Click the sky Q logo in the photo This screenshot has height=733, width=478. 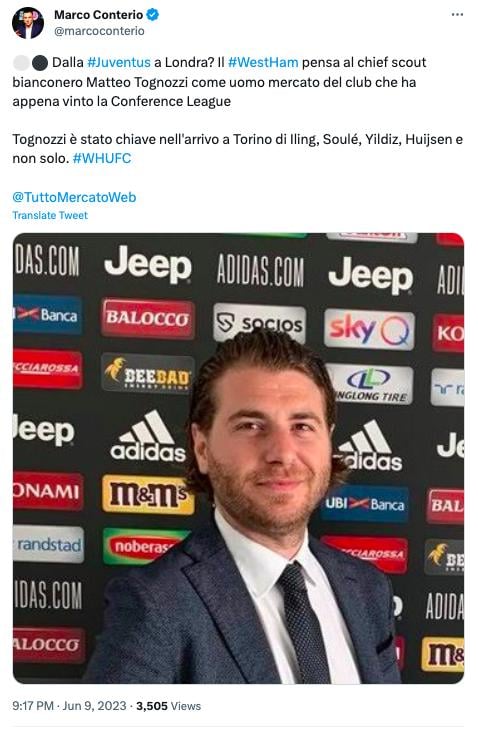369,330
